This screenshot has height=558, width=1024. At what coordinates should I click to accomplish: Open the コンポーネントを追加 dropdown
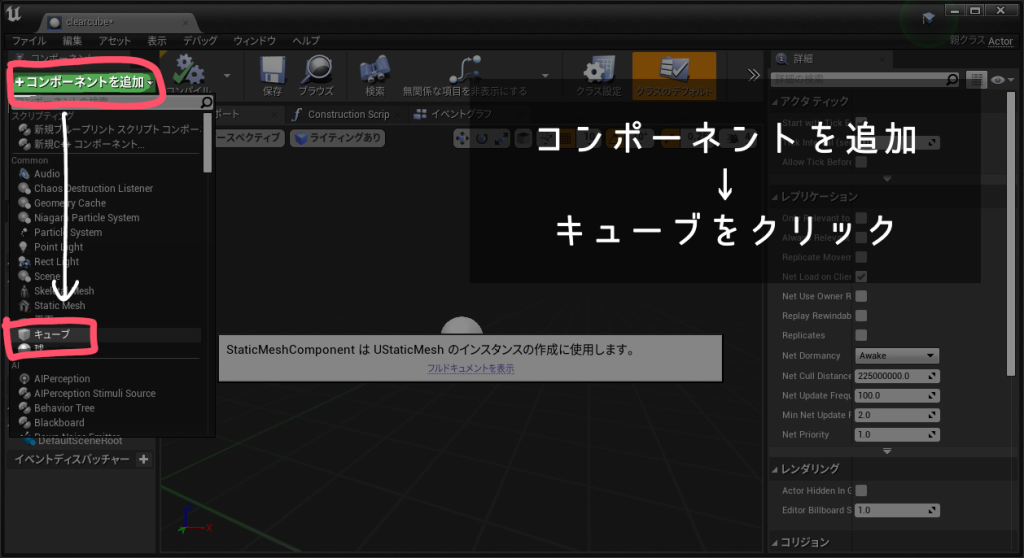[84, 82]
